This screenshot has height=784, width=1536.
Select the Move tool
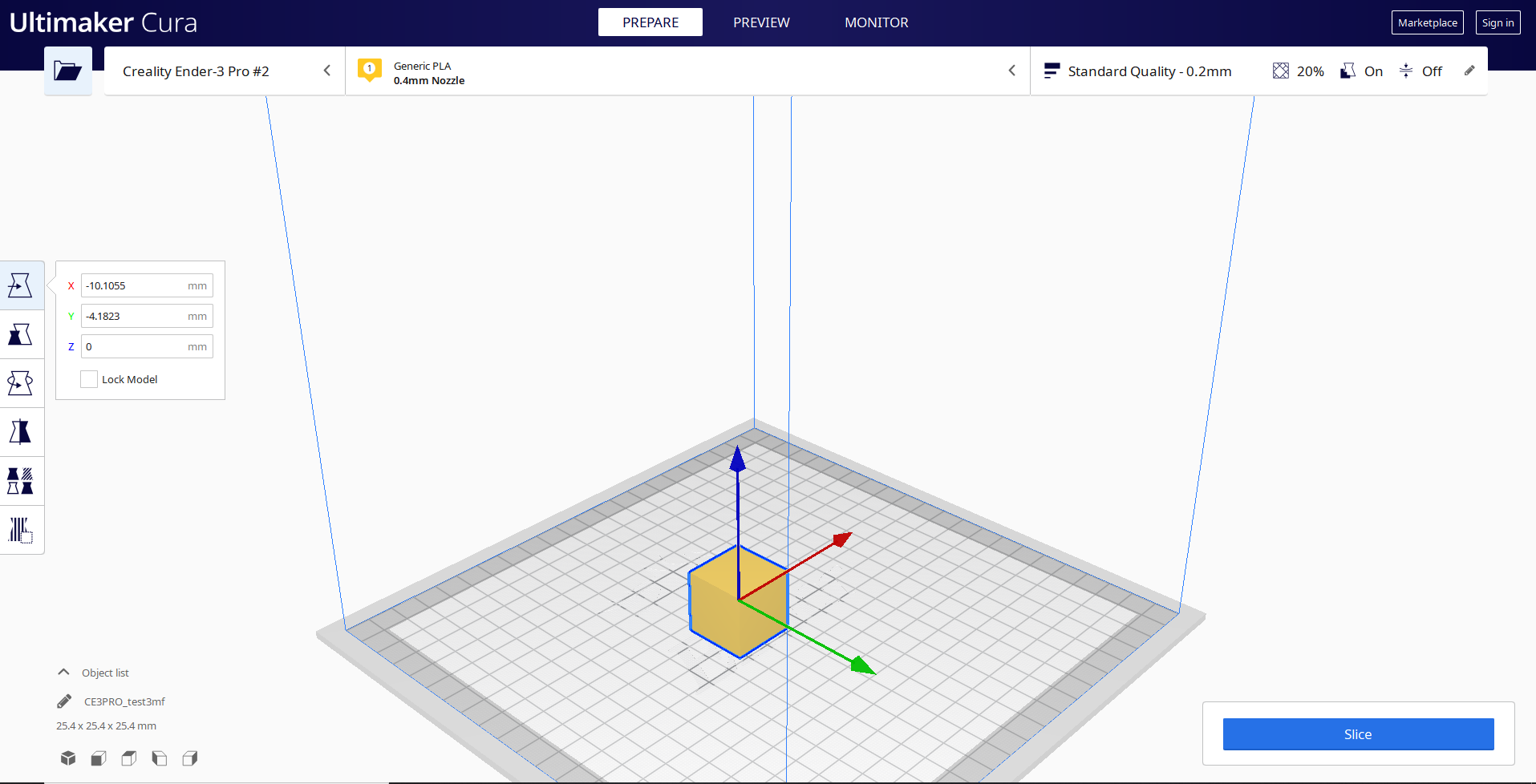click(x=20, y=285)
